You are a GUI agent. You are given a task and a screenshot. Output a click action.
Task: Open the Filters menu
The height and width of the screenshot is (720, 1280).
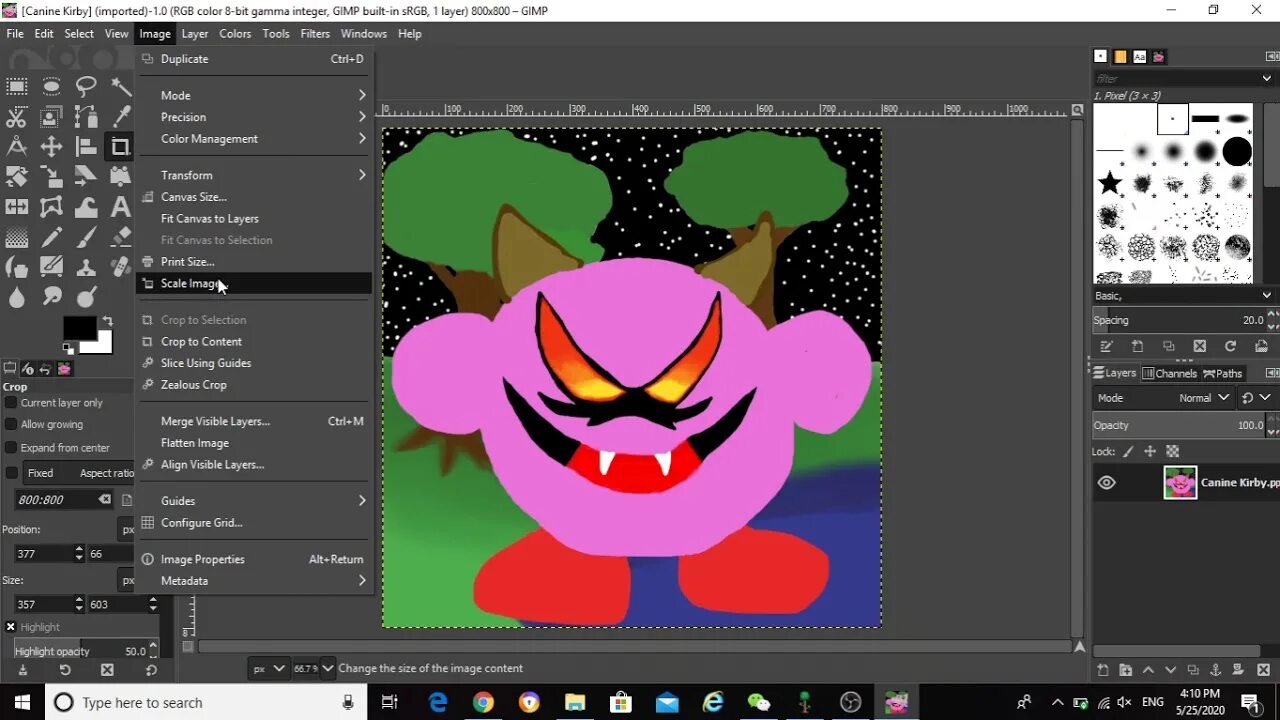pyautogui.click(x=315, y=33)
